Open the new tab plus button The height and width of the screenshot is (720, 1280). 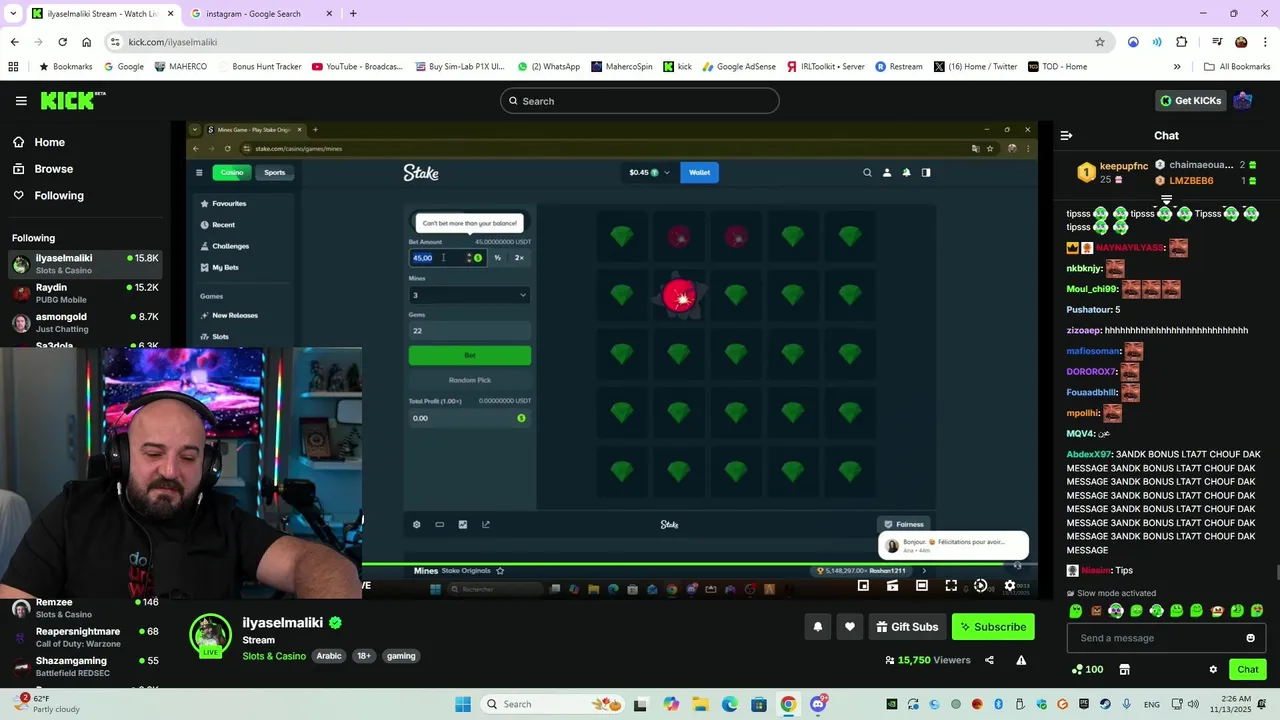tap(353, 13)
